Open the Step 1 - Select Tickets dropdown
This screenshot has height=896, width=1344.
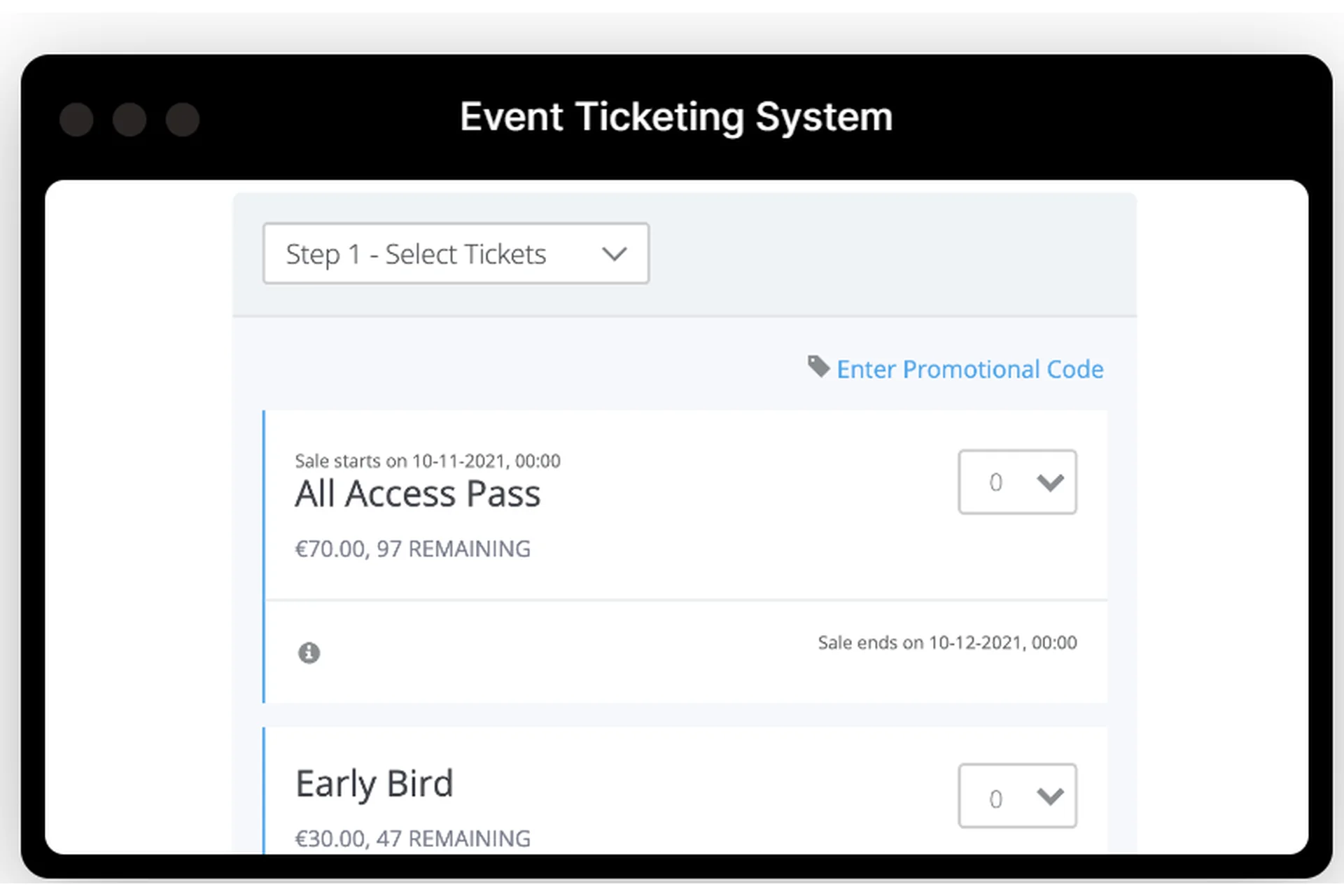tap(455, 253)
